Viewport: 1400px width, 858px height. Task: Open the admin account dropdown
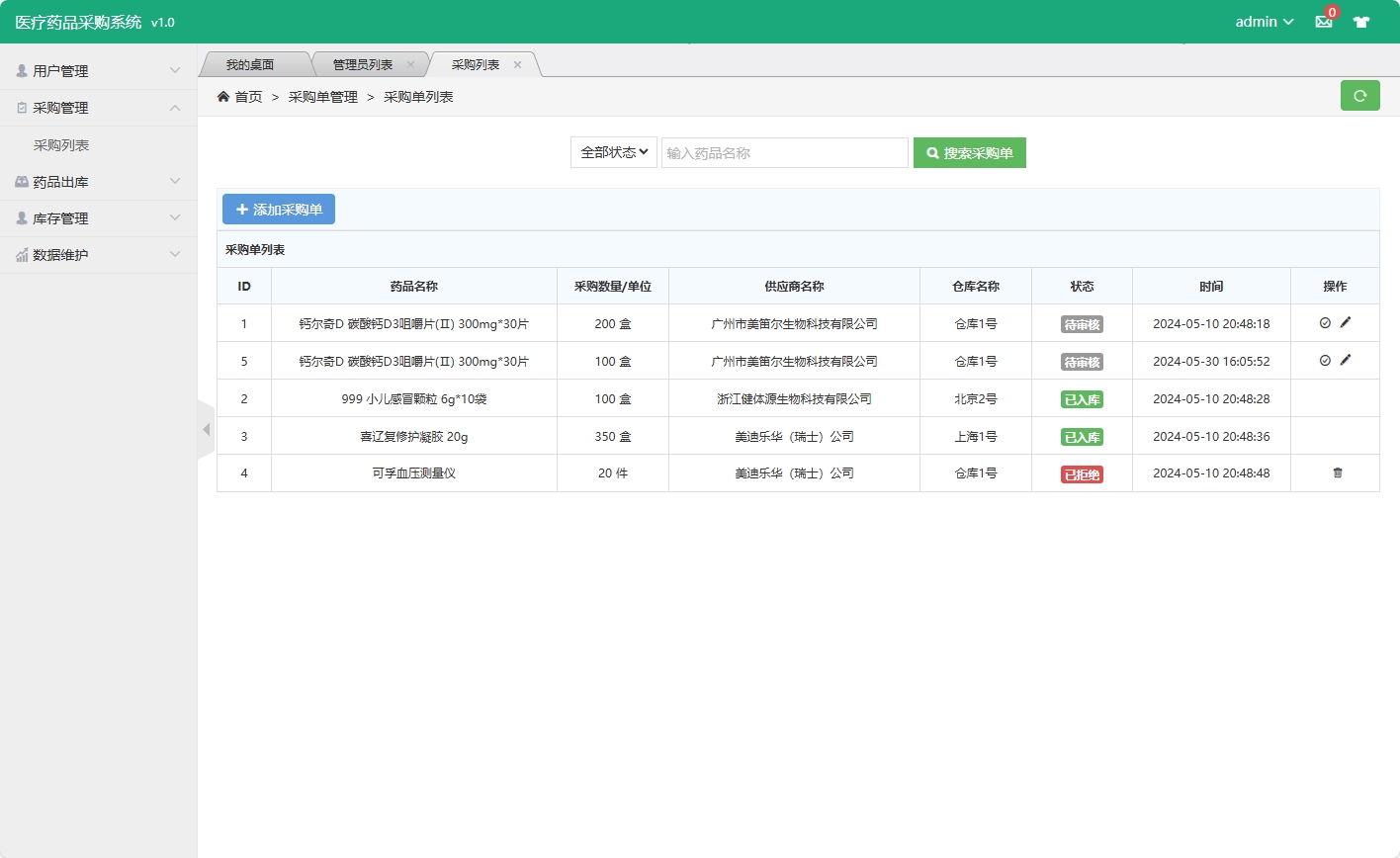click(1263, 20)
